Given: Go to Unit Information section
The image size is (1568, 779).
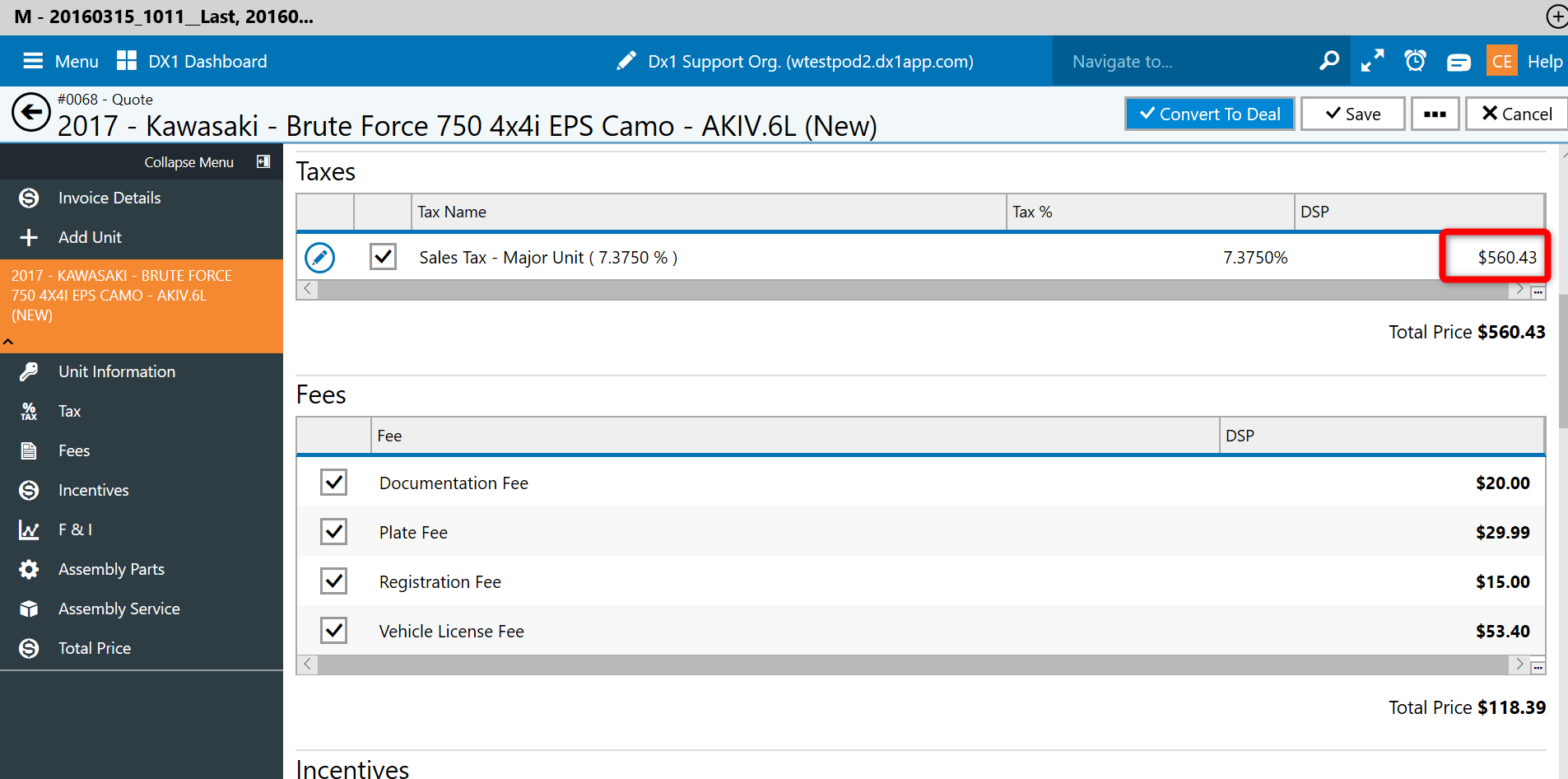Looking at the screenshot, I should click(x=117, y=371).
